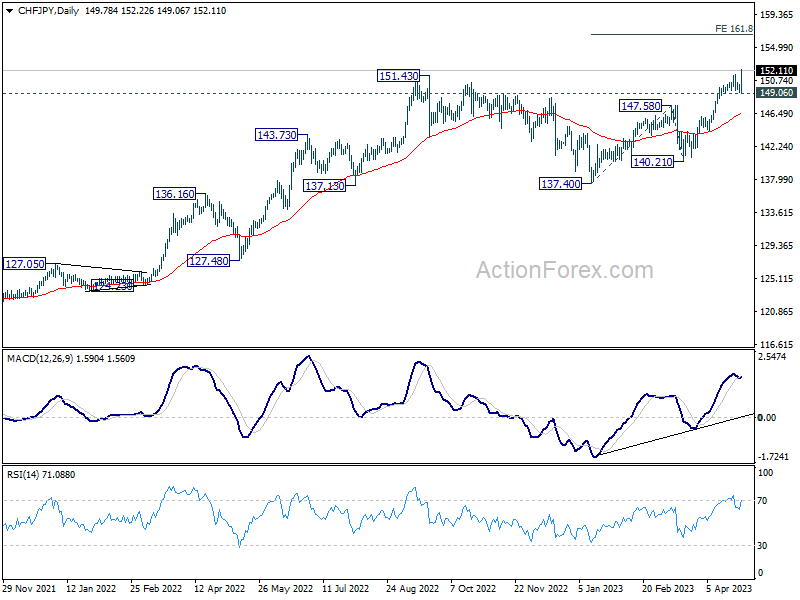Select the 137.400 low label
The width and height of the screenshot is (800, 600).
[561, 184]
